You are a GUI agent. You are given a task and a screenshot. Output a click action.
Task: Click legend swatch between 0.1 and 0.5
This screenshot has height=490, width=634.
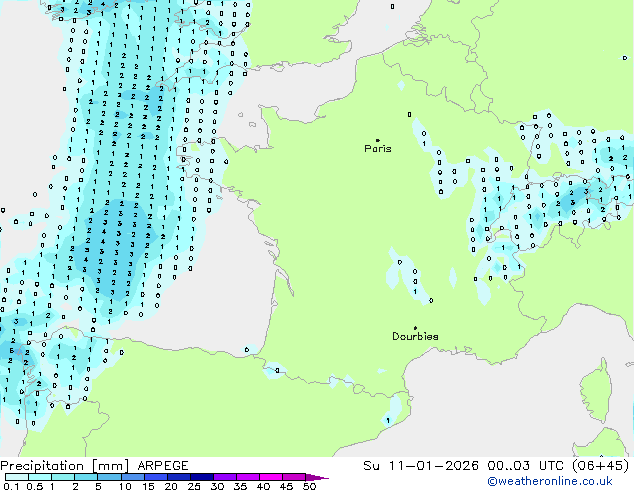pyautogui.click(x=17, y=477)
